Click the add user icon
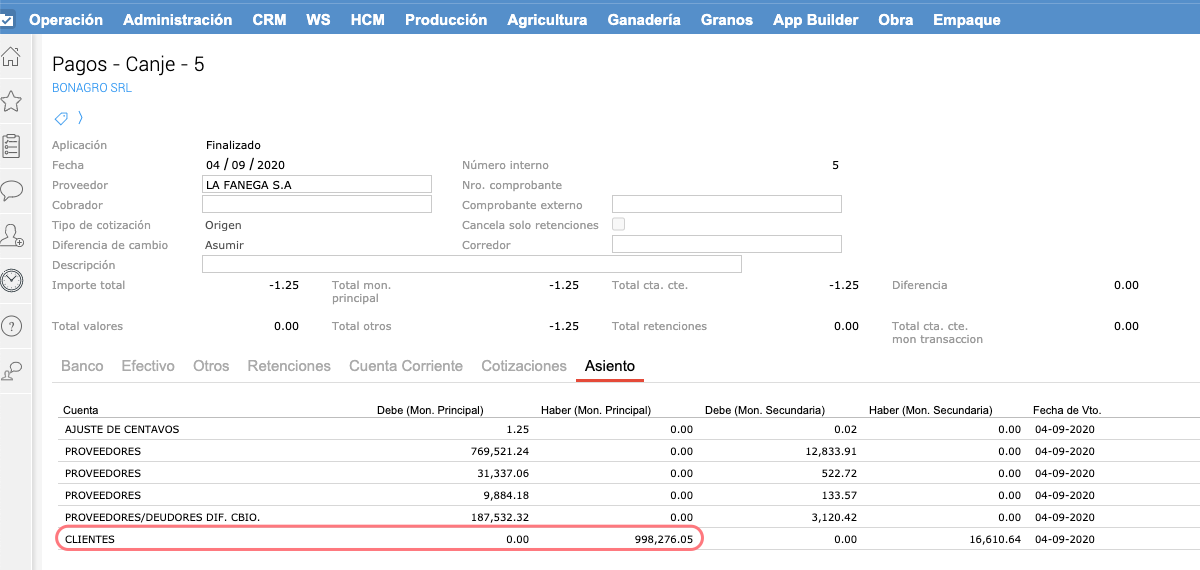Image resolution: width=1200 pixels, height=570 pixels. 11,236
